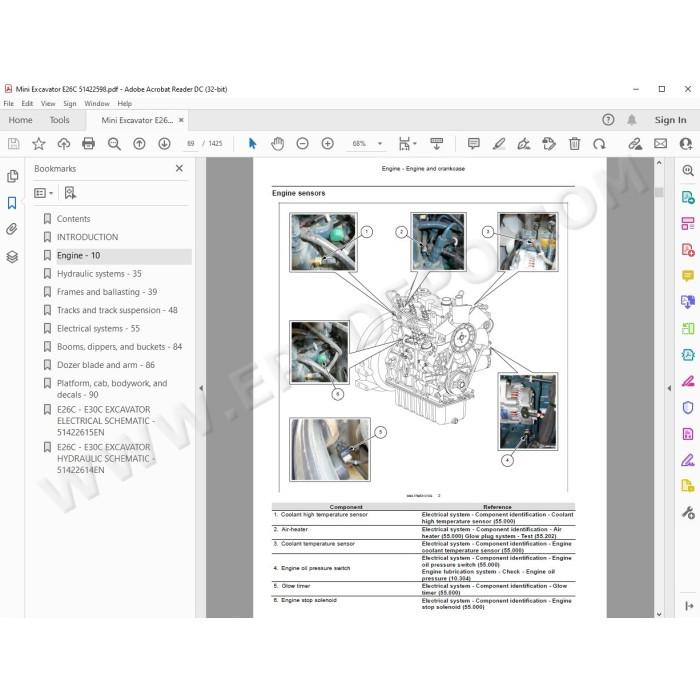This screenshot has height=700, width=700.
Task: Open the zoom level dropdown showing 68%
Action: point(380,144)
